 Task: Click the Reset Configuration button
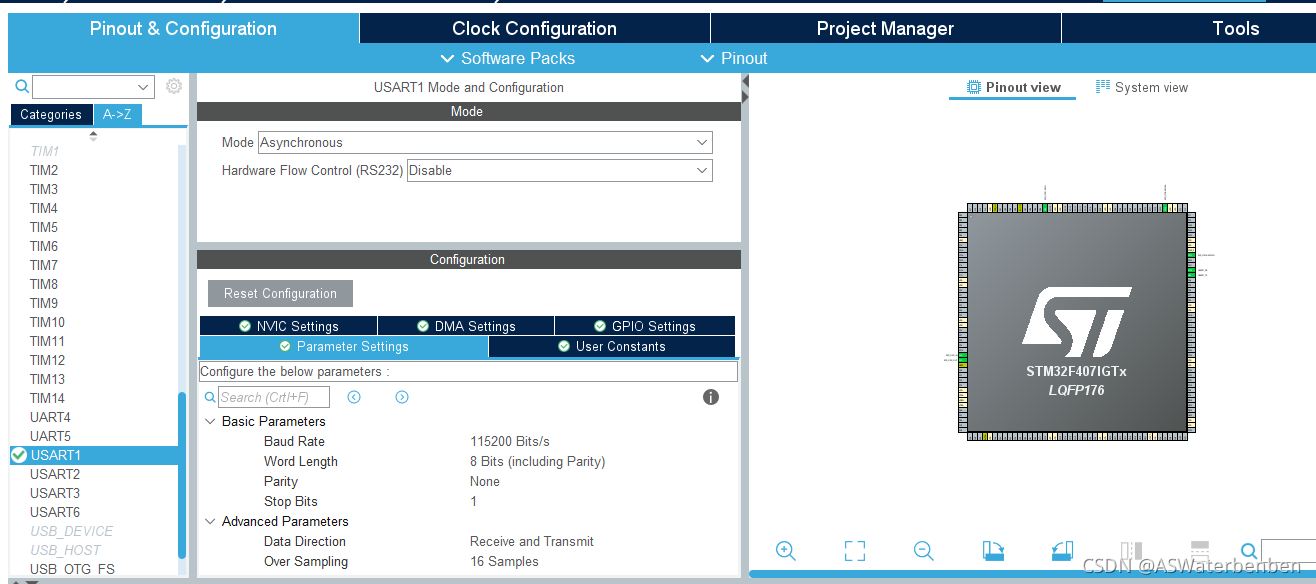coord(280,293)
